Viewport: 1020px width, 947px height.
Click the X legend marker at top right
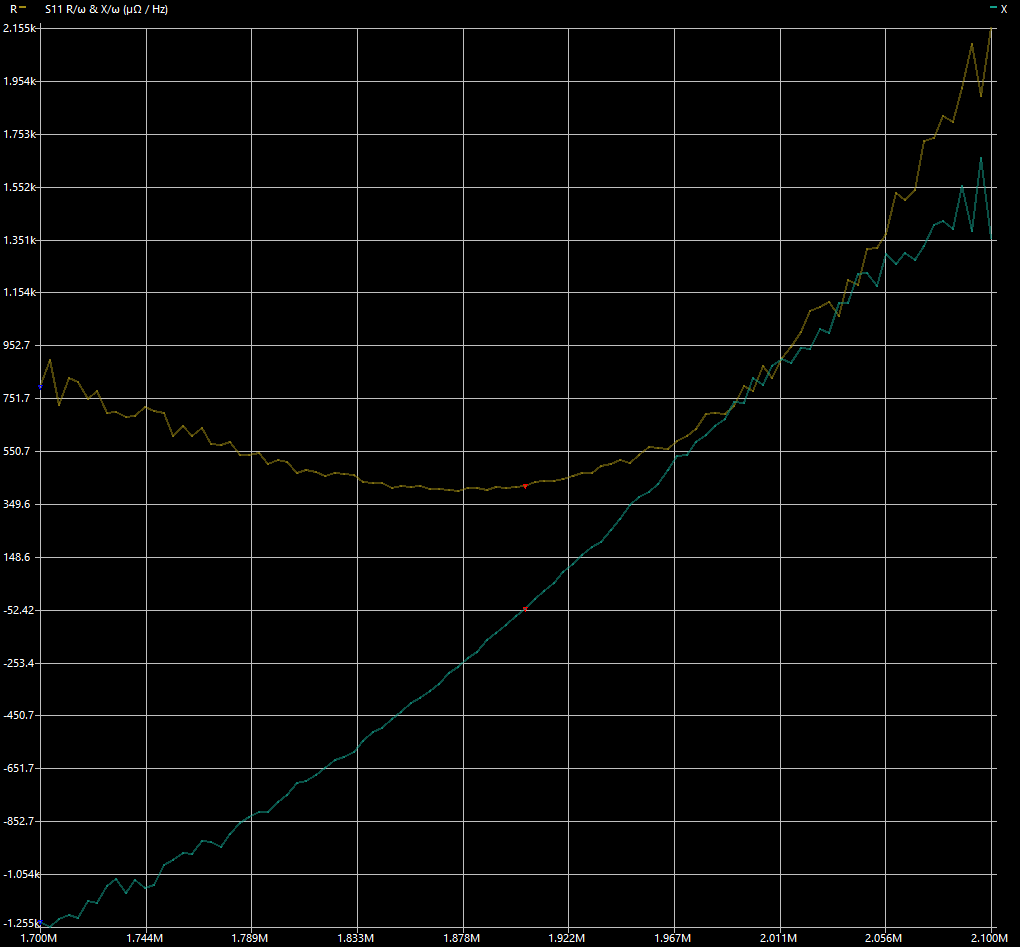coord(996,8)
